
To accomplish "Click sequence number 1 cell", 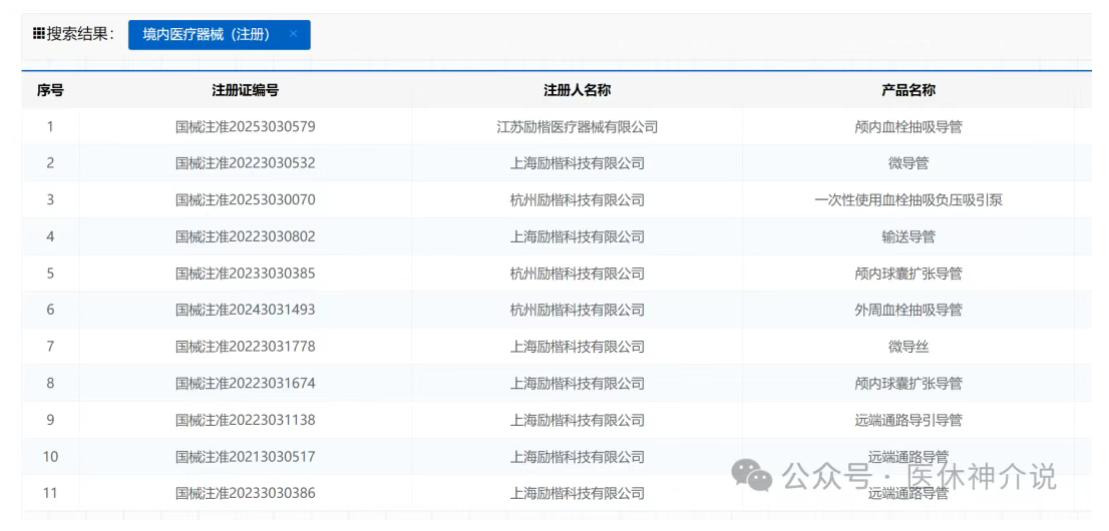I will tap(50, 127).
